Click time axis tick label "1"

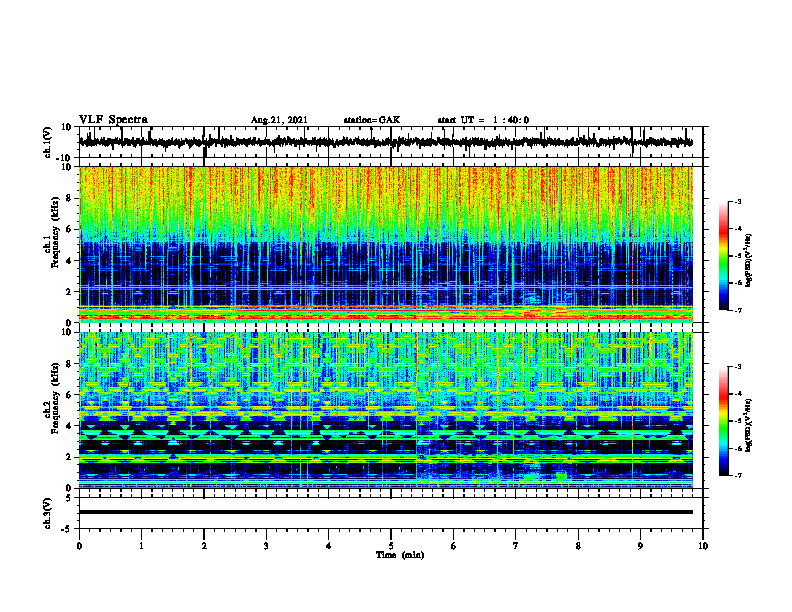[x=141, y=546]
